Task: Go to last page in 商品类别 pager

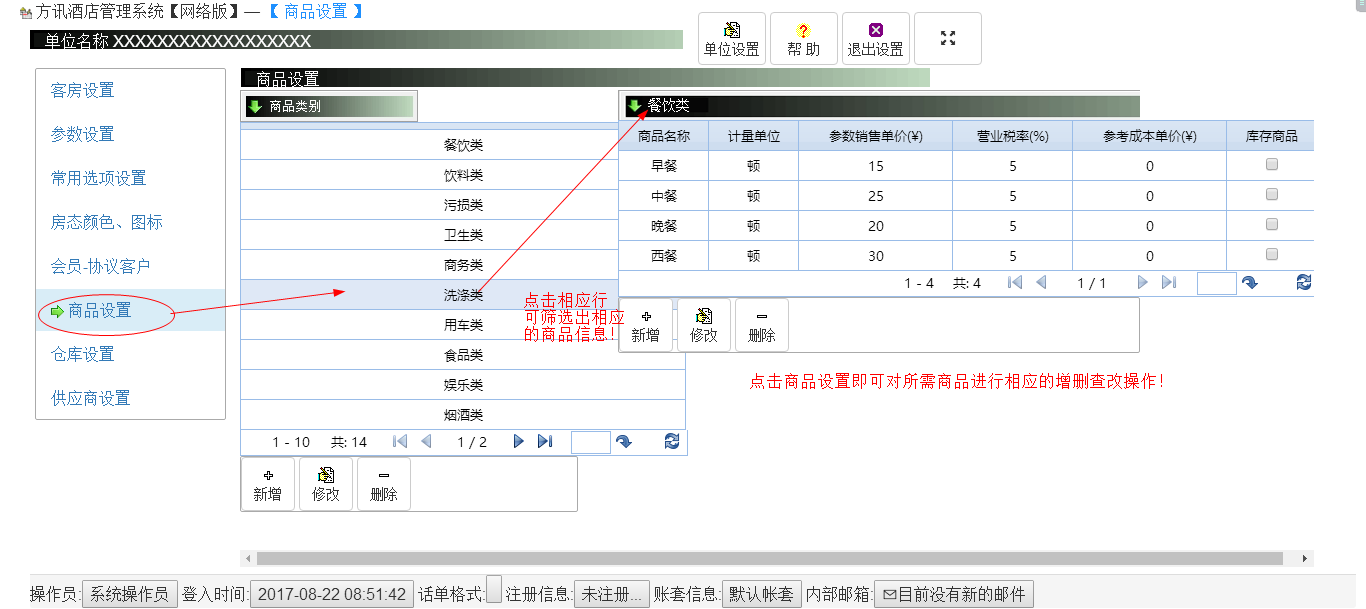Action: click(545, 441)
